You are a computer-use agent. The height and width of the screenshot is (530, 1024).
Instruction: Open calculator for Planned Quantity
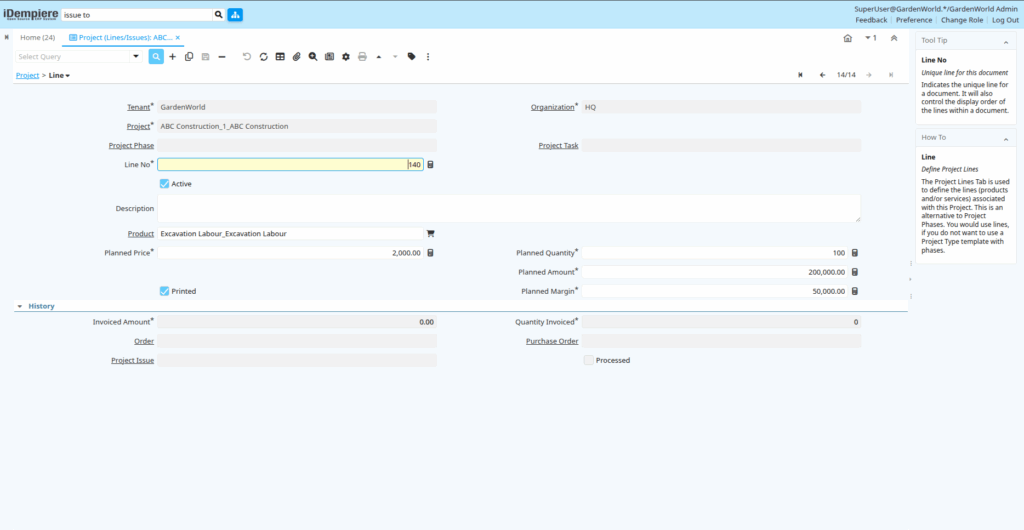click(x=855, y=253)
